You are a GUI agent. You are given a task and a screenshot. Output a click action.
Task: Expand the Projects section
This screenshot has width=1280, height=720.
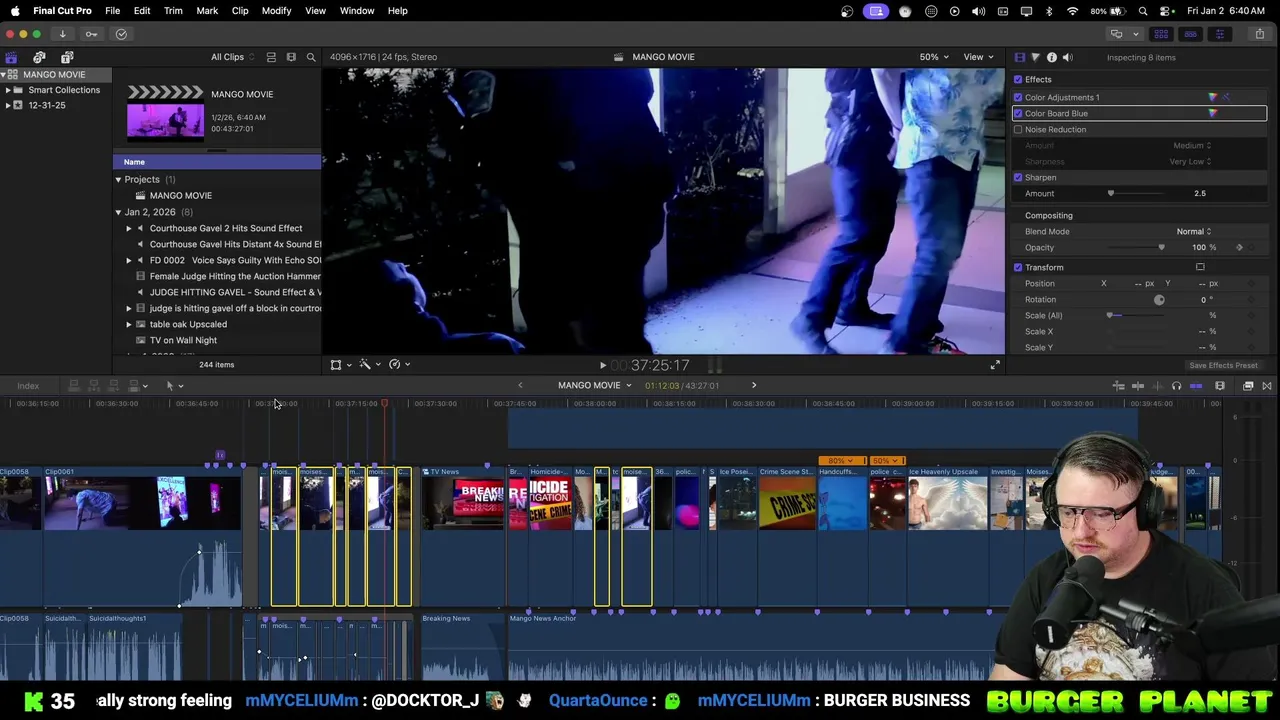click(118, 179)
